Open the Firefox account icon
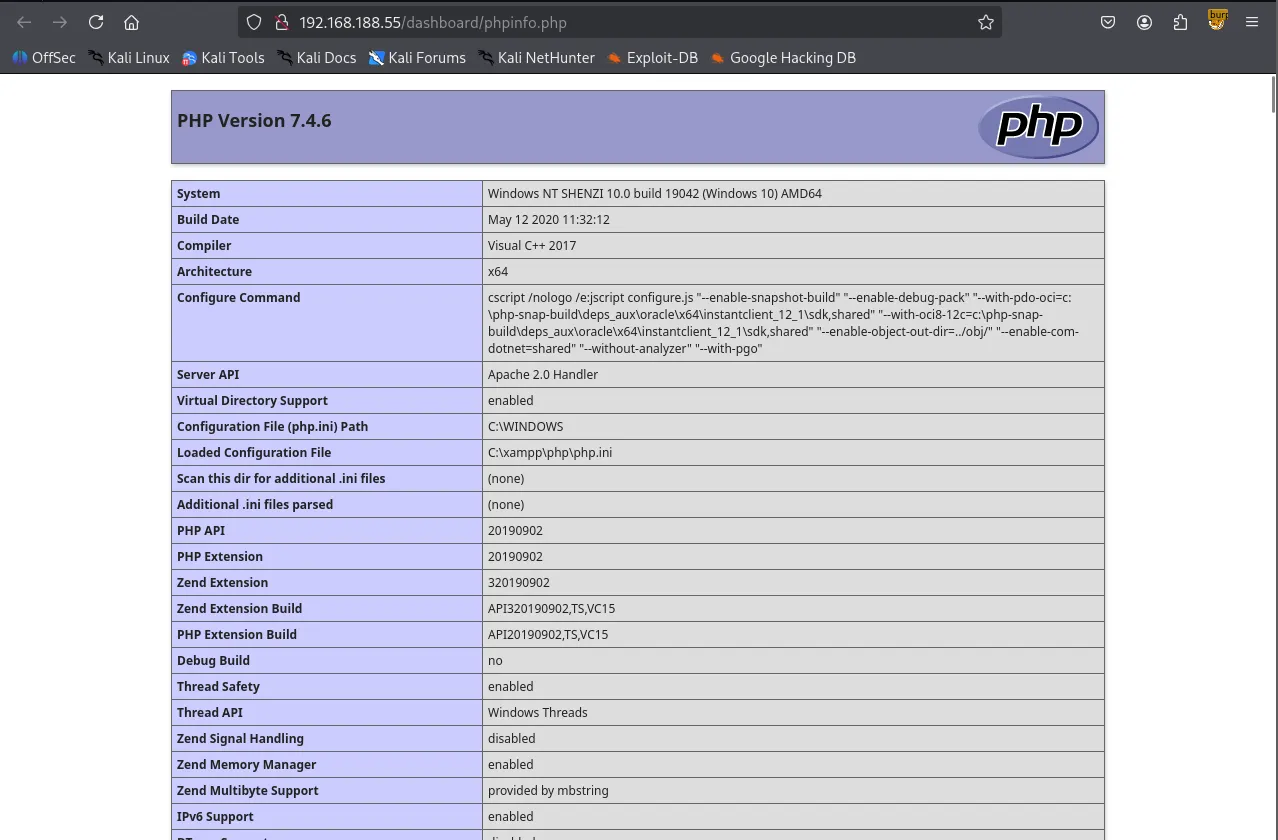 coord(1144,22)
